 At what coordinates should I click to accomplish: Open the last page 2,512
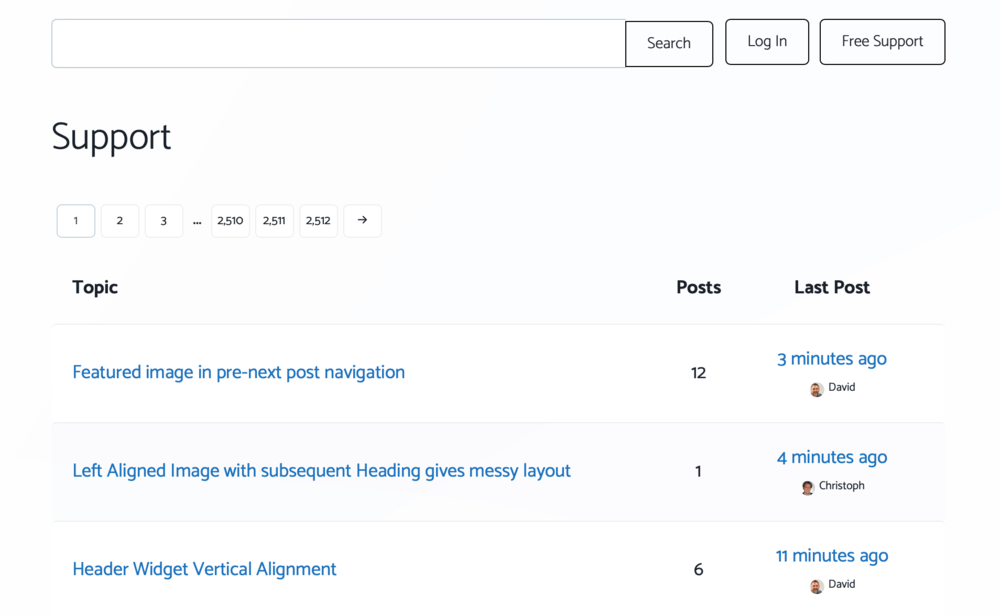(318, 220)
